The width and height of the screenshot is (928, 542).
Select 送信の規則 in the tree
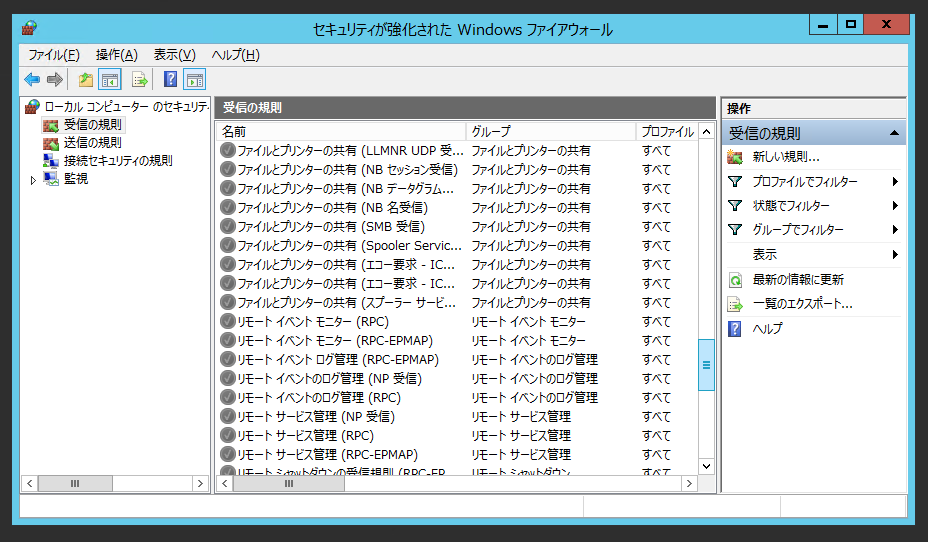[x=92, y=143]
